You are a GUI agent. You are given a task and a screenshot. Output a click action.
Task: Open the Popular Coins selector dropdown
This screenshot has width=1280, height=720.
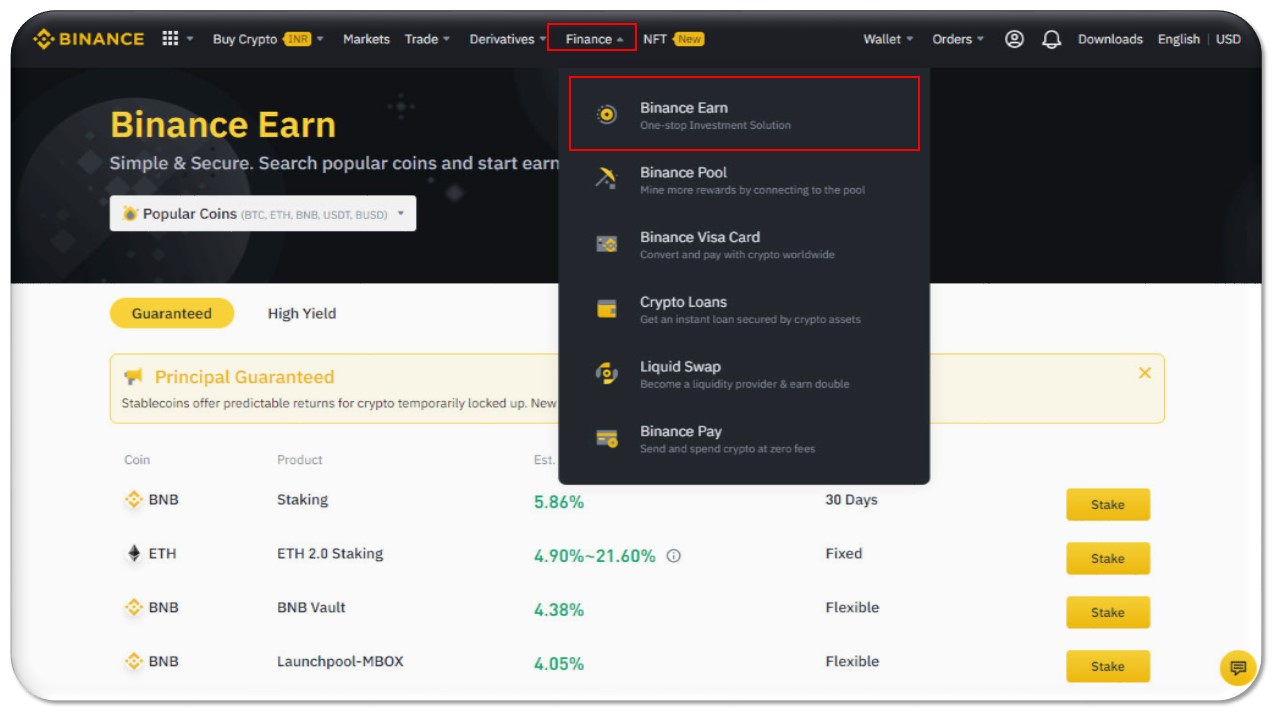[x=263, y=214]
